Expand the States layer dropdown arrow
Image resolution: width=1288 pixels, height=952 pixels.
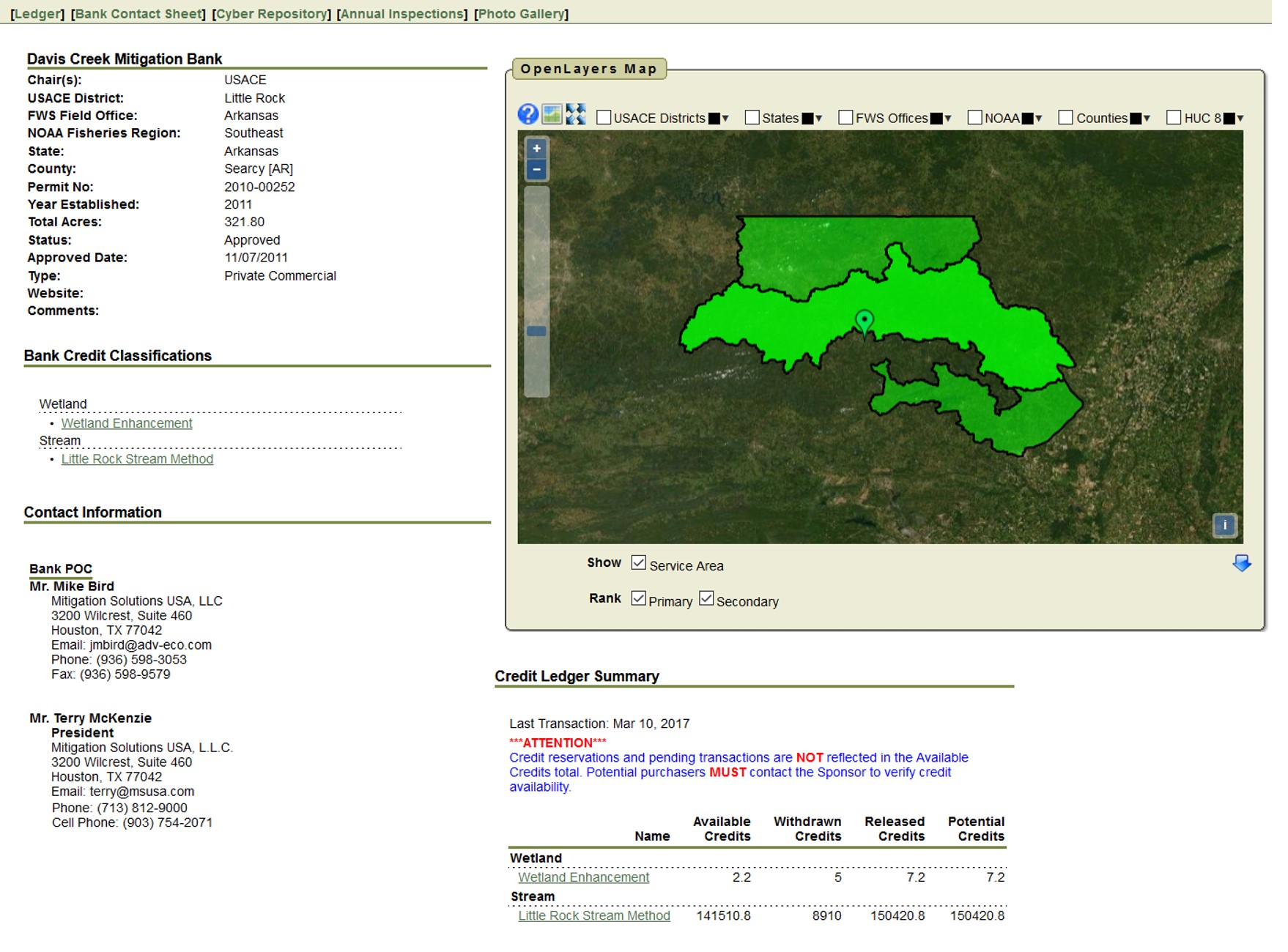(x=819, y=119)
